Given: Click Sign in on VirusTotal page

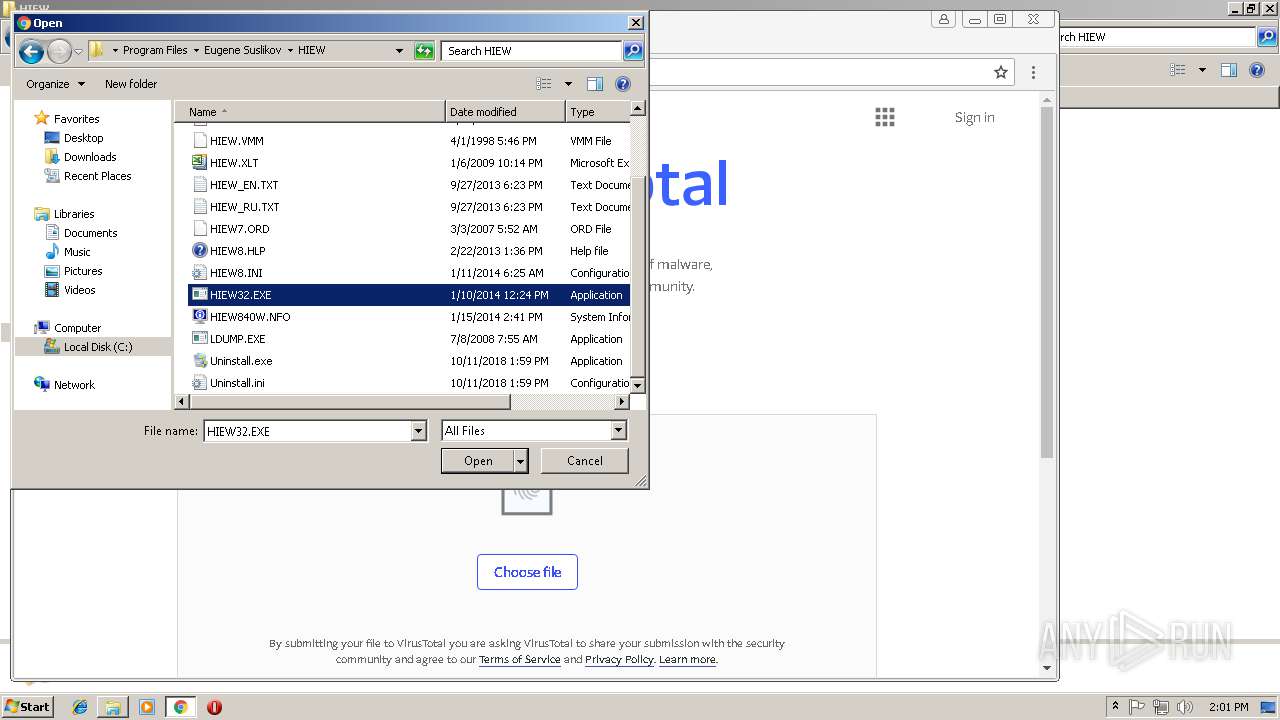Looking at the screenshot, I should tap(974, 117).
